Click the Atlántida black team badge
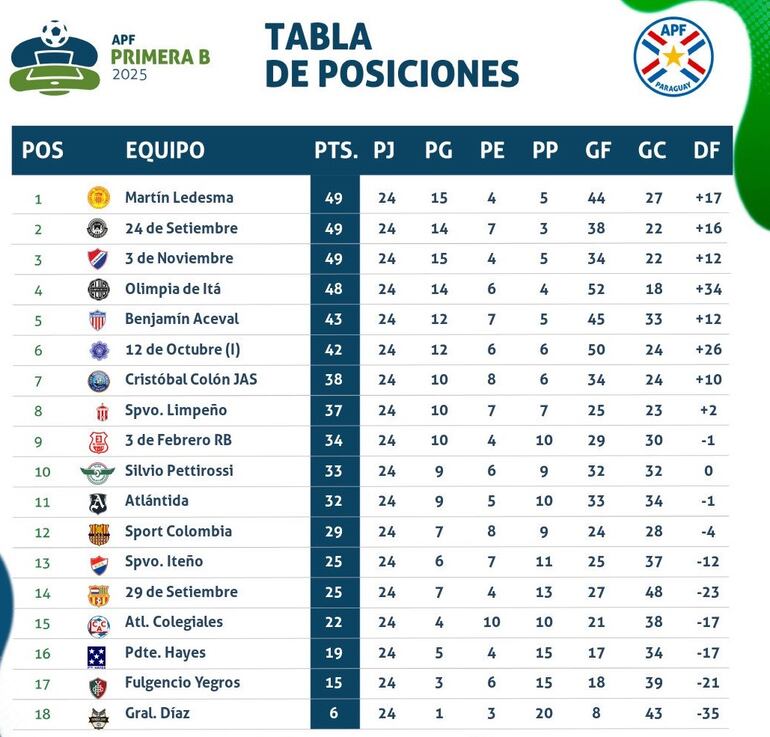The image size is (770, 737). click(98, 502)
